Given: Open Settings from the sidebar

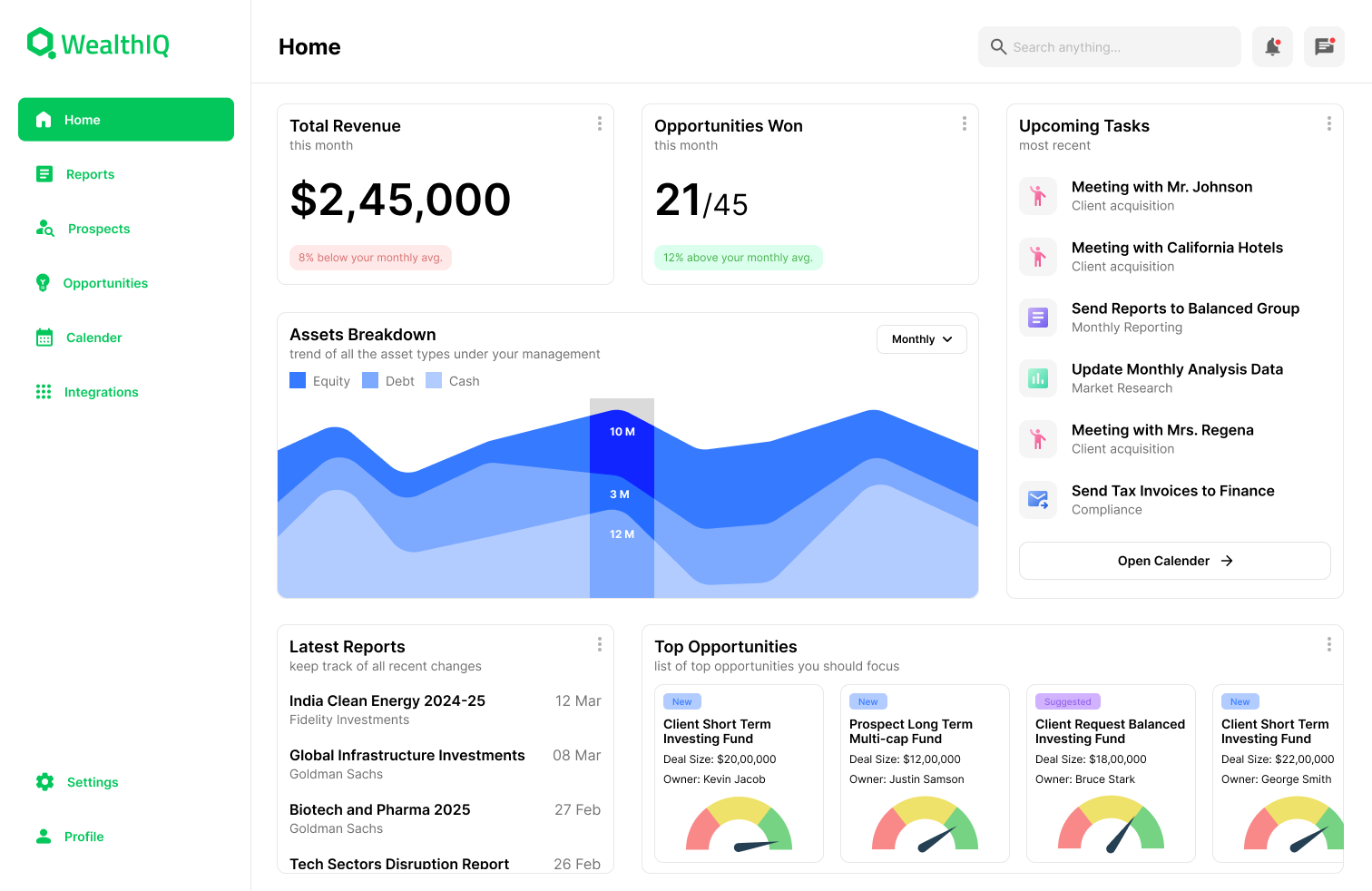Looking at the screenshot, I should point(93,781).
